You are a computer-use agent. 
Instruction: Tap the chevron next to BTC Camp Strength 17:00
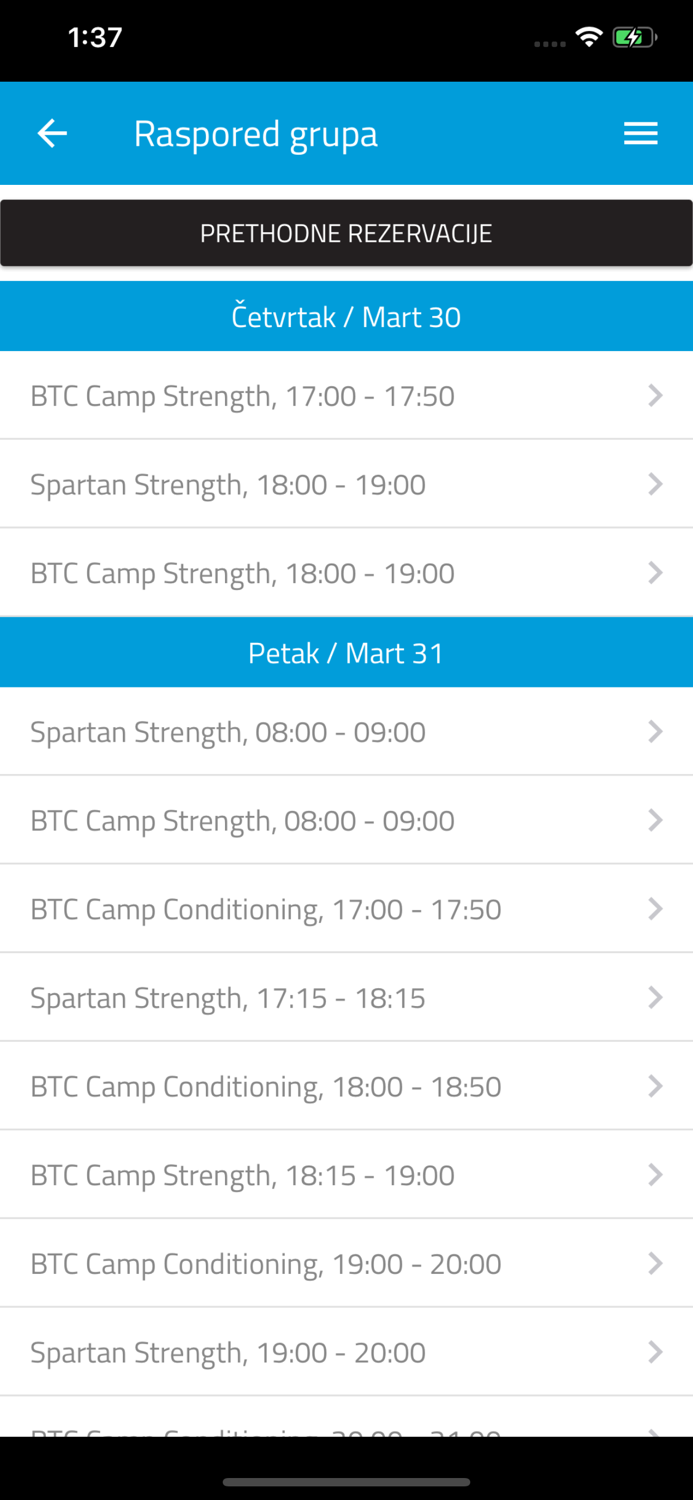click(656, 394)
